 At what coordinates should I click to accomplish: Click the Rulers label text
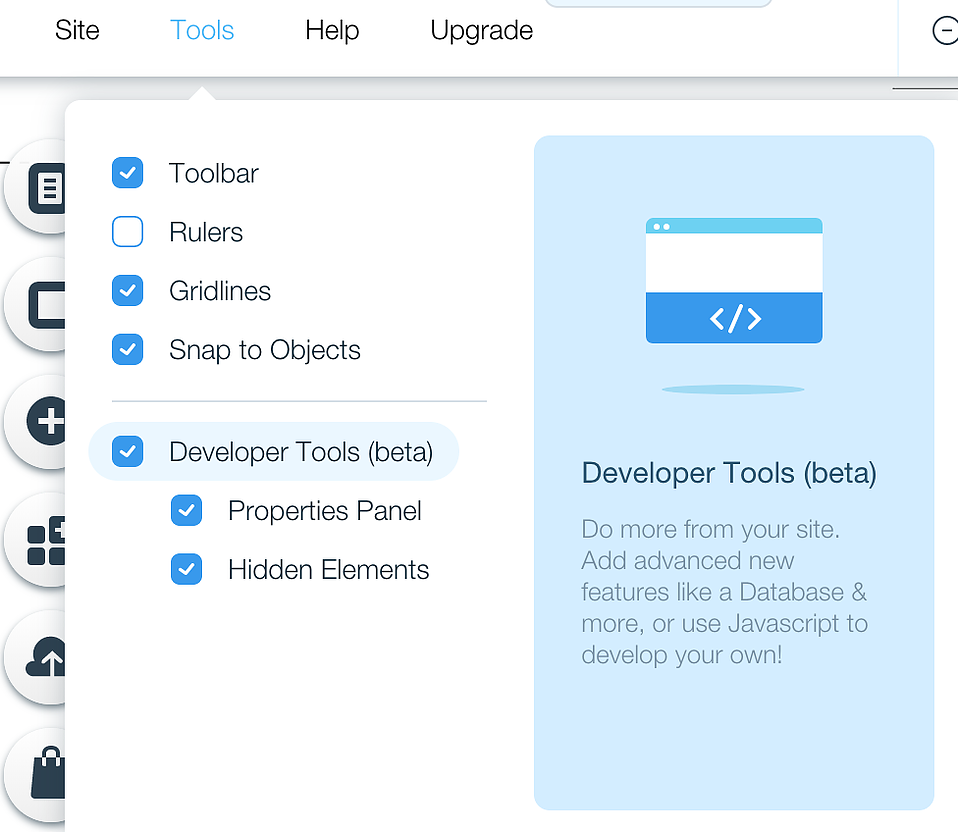[206, 232]
